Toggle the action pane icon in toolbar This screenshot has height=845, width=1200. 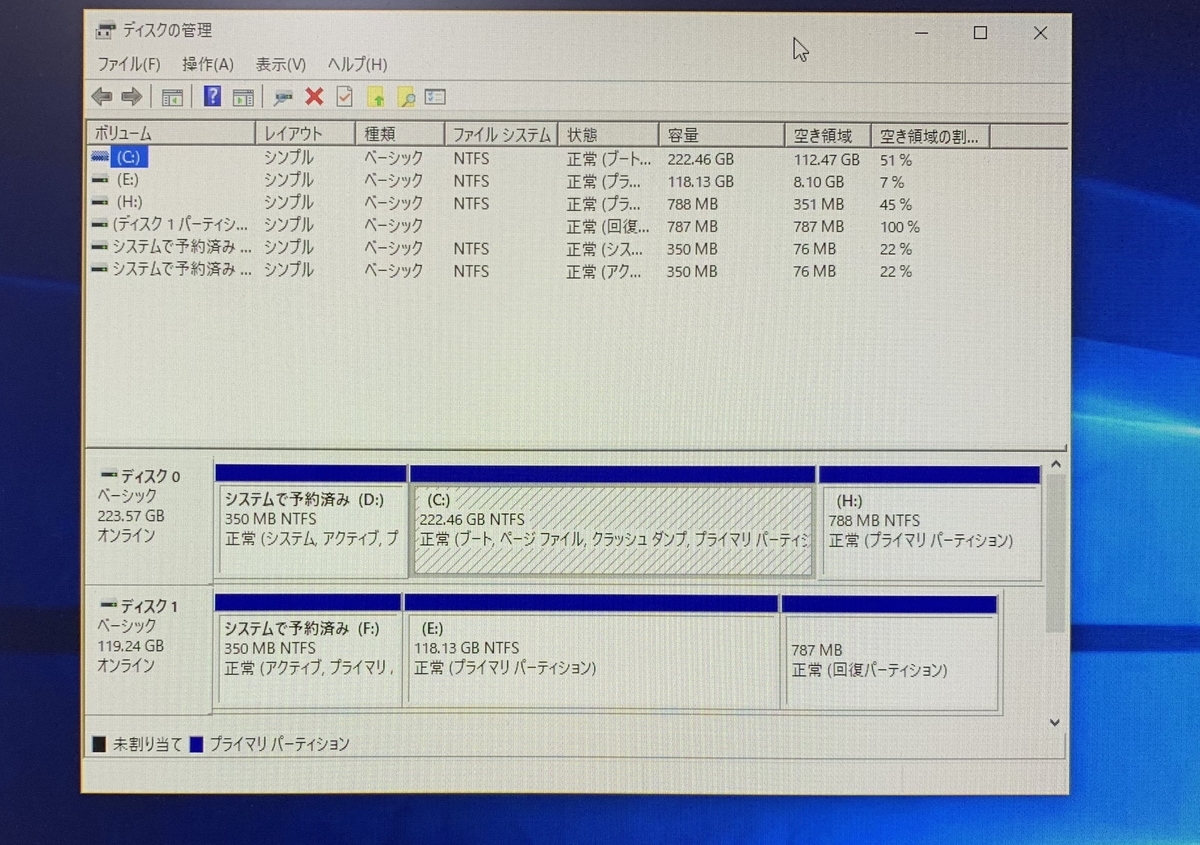pos(242,96)
